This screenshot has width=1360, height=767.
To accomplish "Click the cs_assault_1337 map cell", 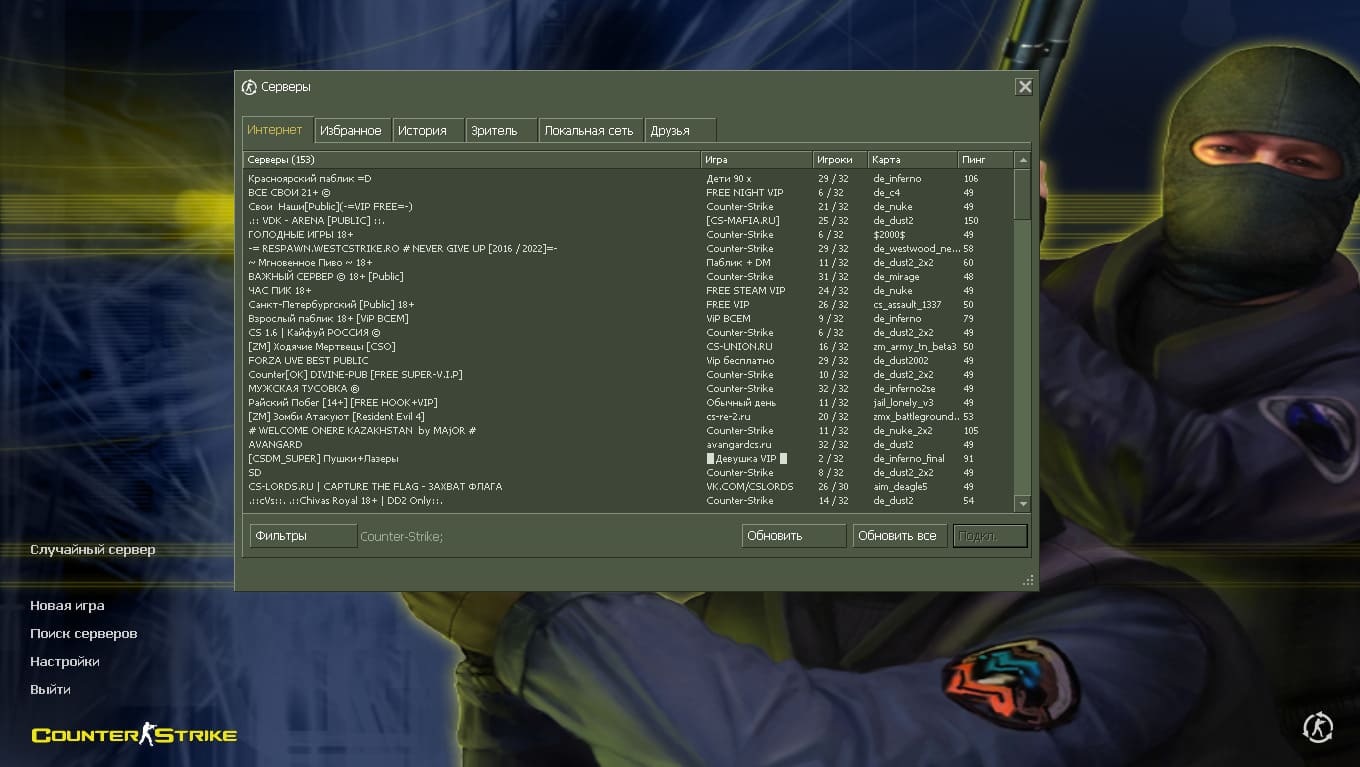I will point(907,305).
